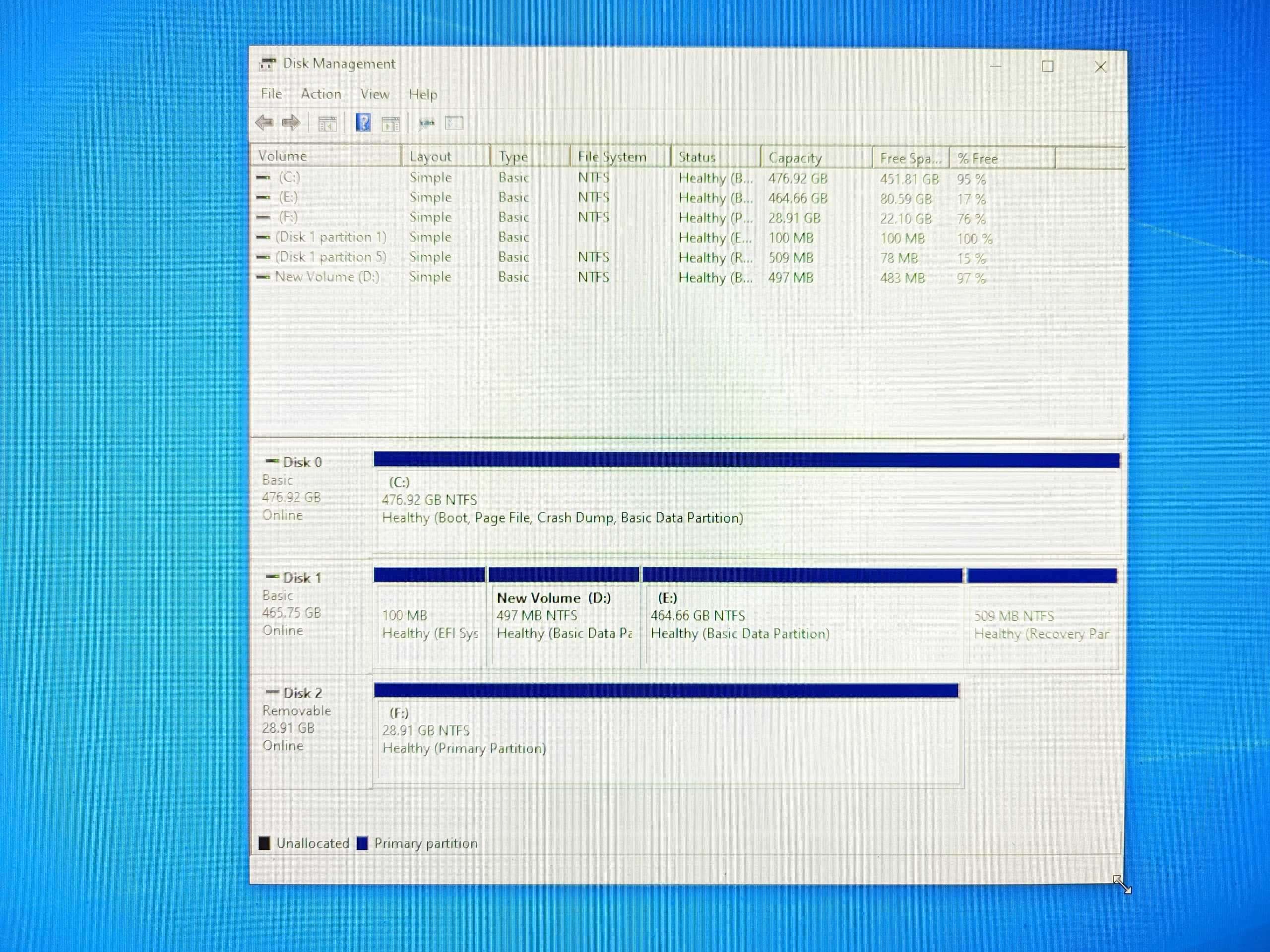
Task: Sort by the % Free column header
Action: point(1002,158)
